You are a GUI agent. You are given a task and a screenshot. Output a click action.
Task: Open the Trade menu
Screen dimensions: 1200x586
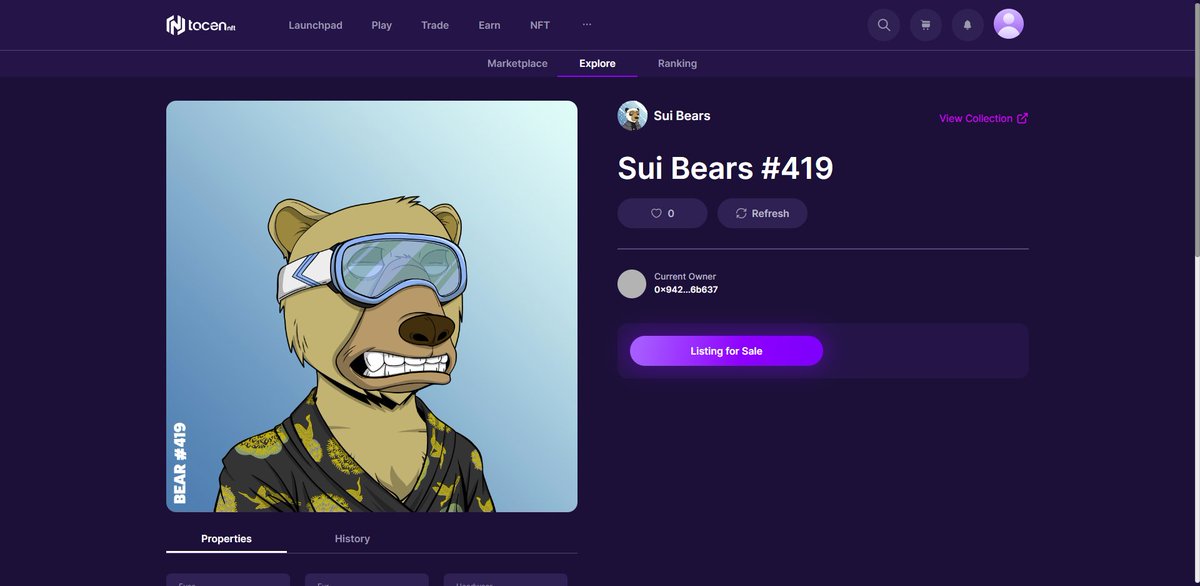click(435, 25)
